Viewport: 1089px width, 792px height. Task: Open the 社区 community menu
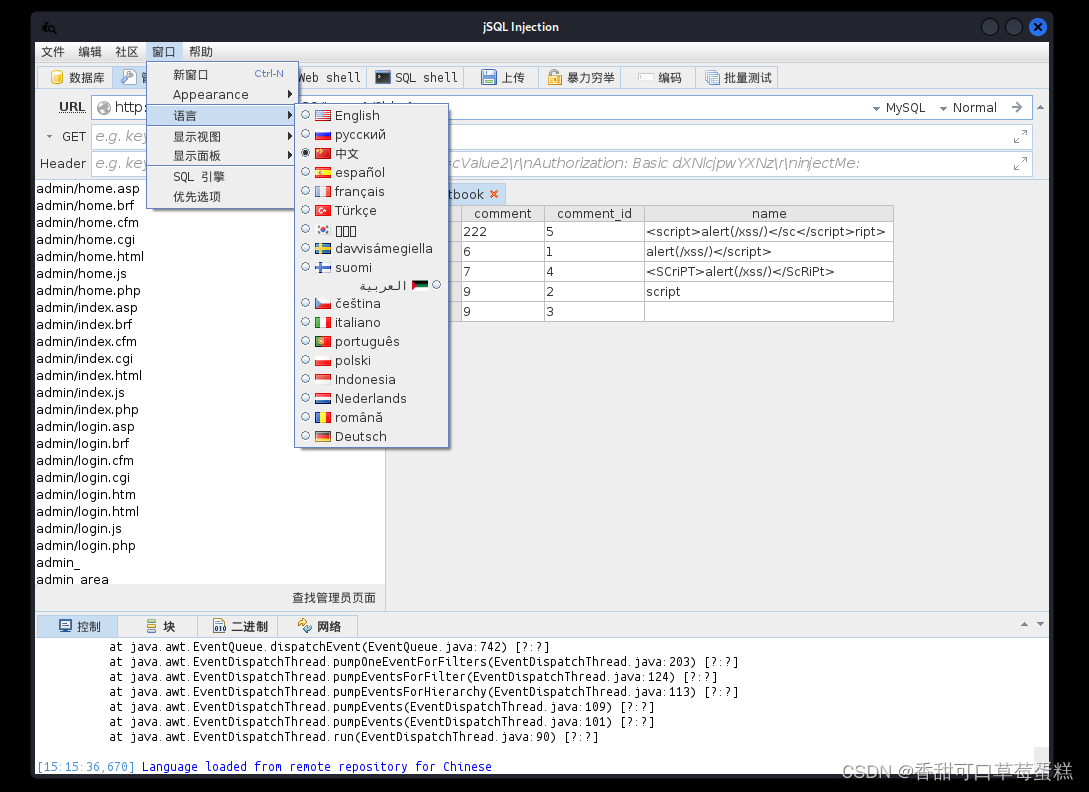point(126,51)
